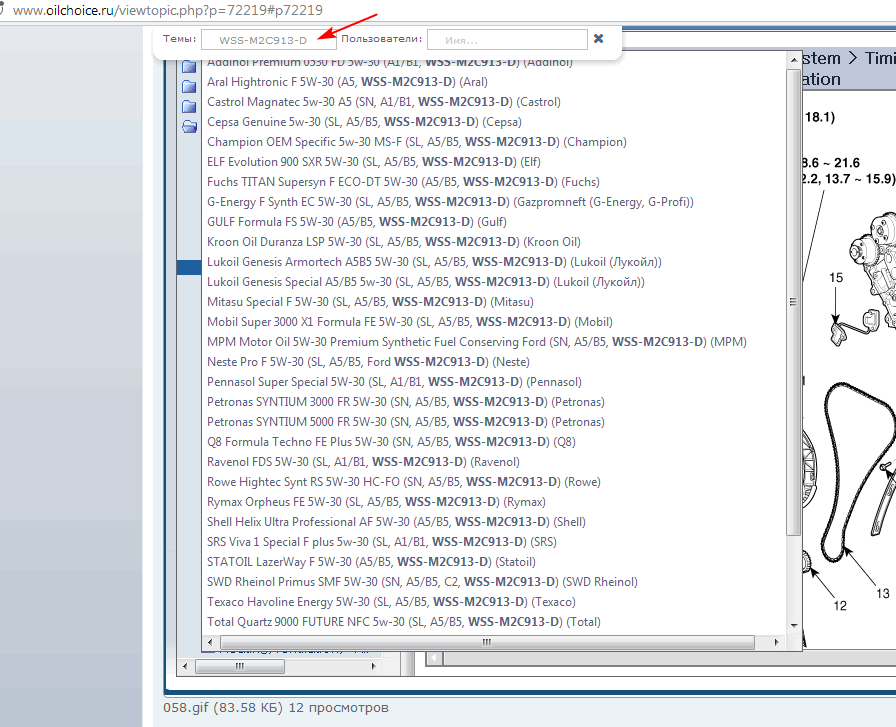
Task: Select Lukoil Genesis Armortech A5B5 5W-30 result
Action: (434, 262)
